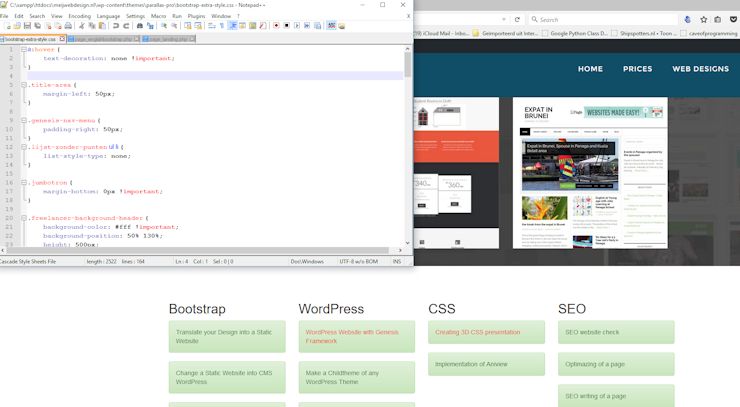Click inside the browser Search field

pos(604,19)
